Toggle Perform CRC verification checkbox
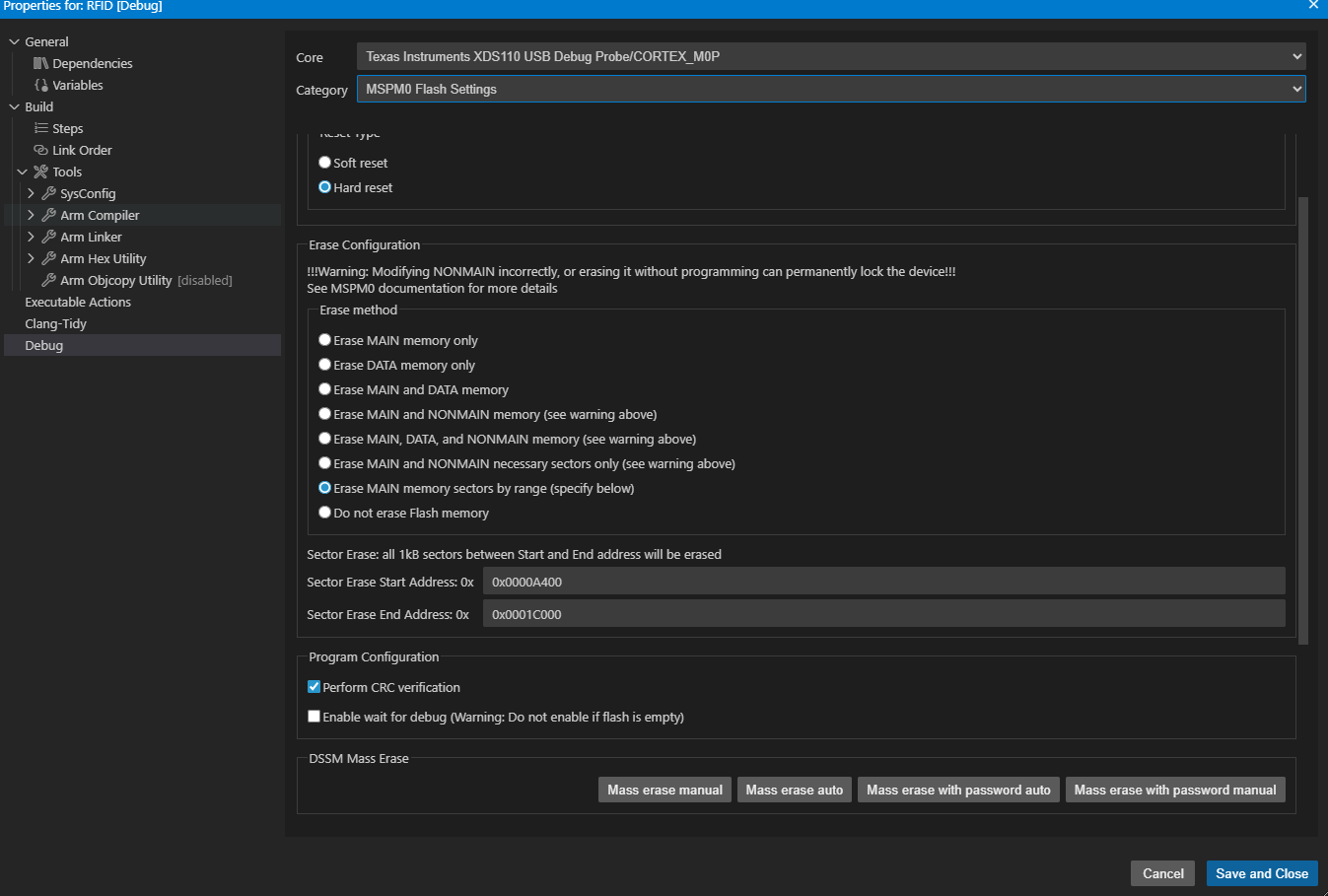 coord(314,687)
